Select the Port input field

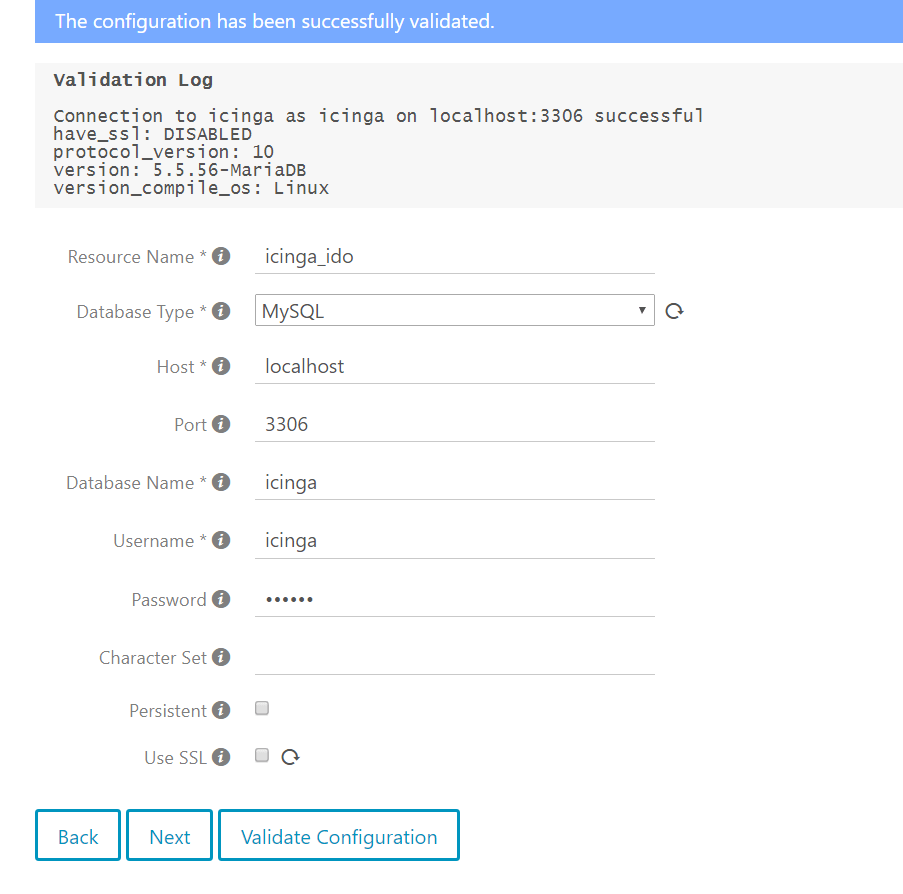click(454, 425)
